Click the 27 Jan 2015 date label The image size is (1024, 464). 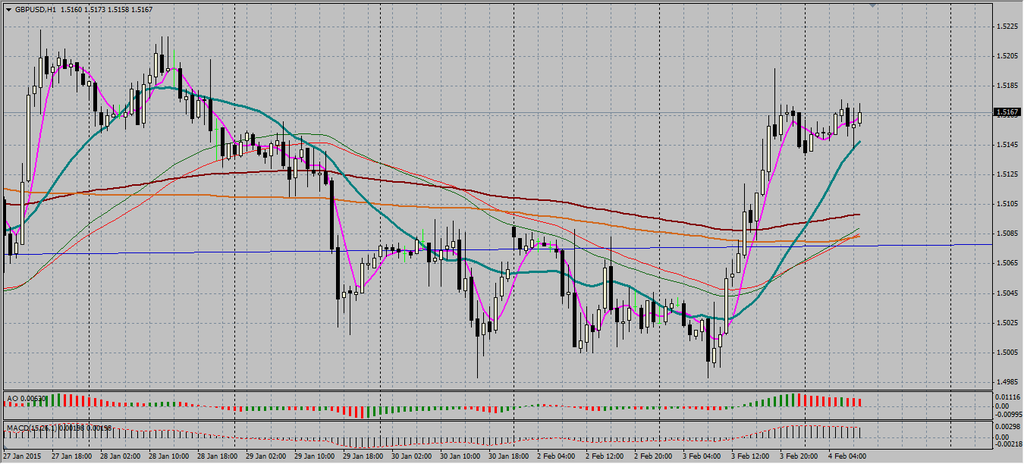coord(23,456)
